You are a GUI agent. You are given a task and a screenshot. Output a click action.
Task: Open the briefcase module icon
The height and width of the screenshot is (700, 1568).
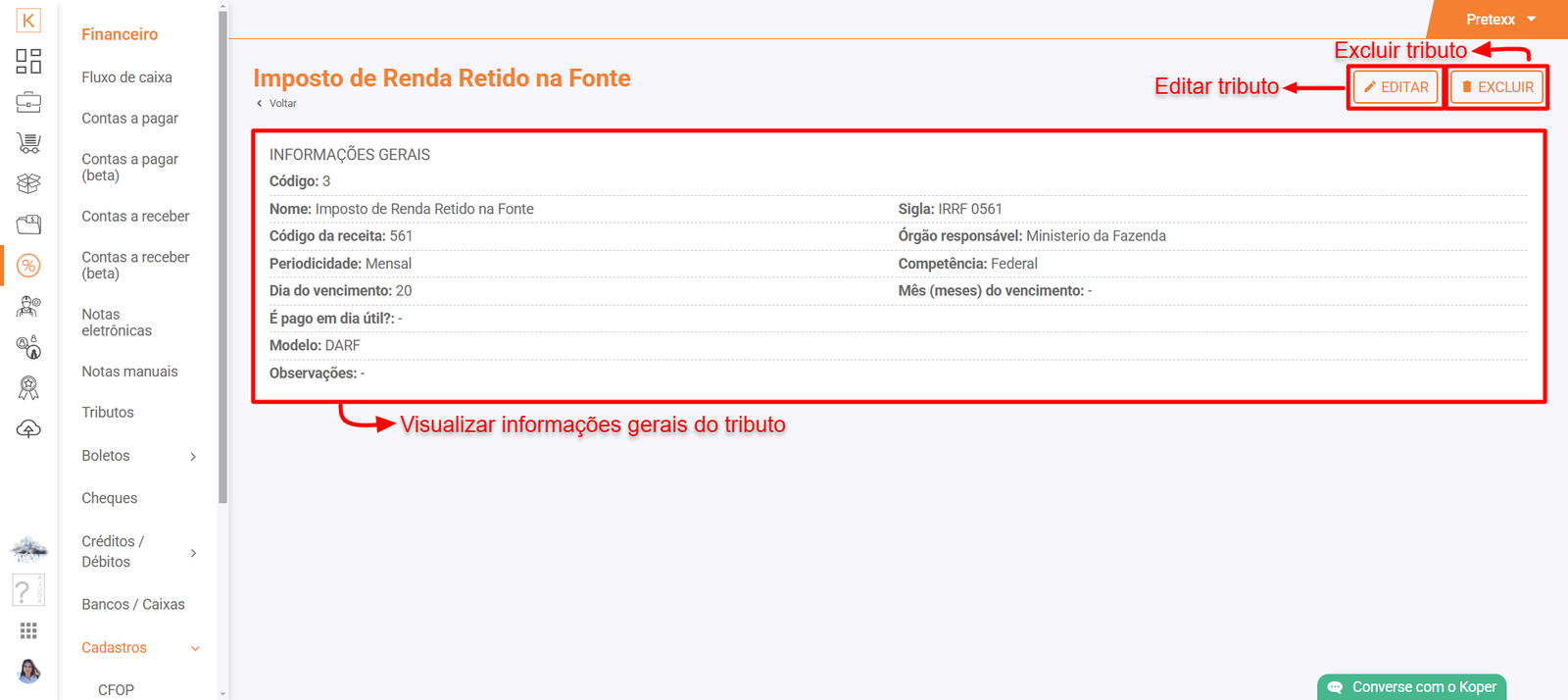[x=28, y=102]
